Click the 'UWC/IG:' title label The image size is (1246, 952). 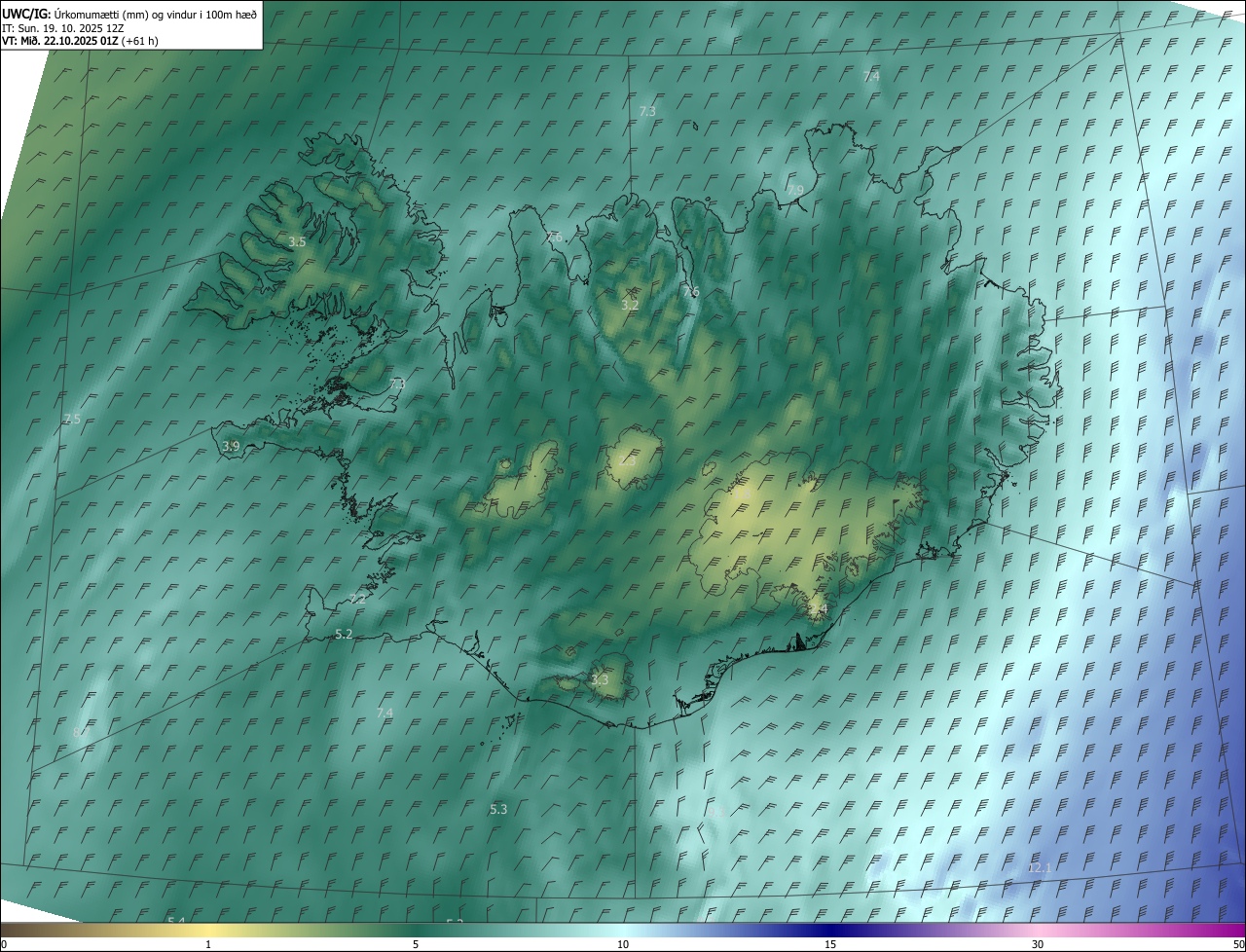coord(26,14)
